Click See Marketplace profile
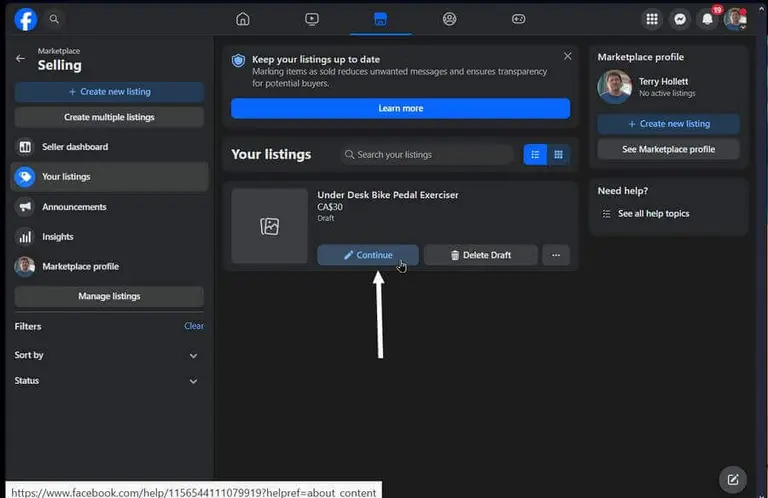This screenshot has width=768, height=498. tap(668, 149)
